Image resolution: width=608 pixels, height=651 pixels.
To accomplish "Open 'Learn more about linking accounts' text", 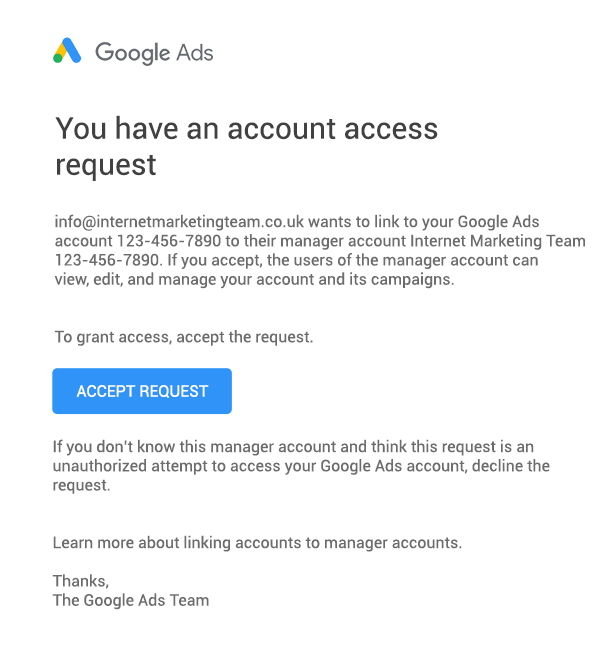I will [x=257, y=543].
